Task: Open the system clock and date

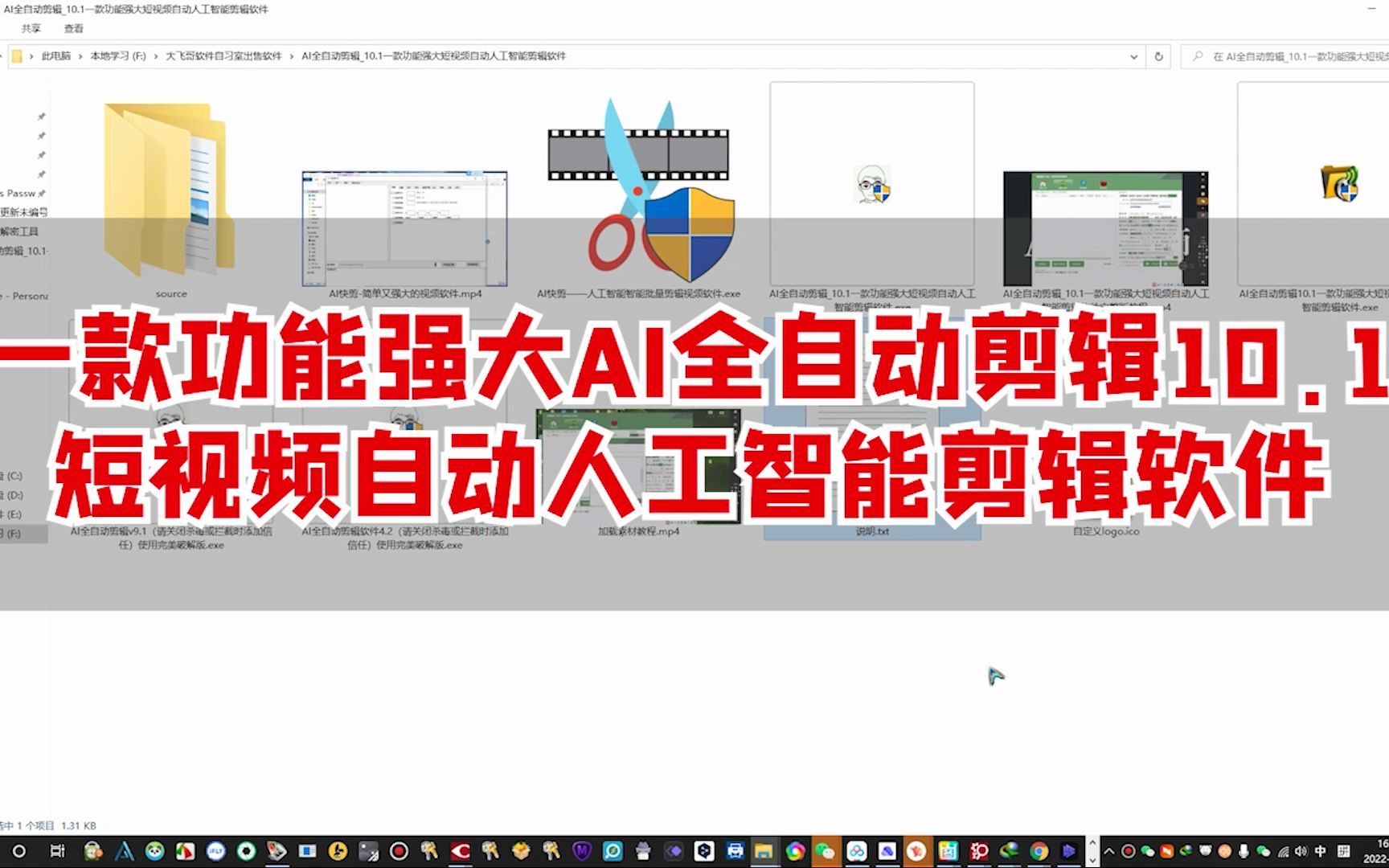Action: pyautogui.click(x=1377, y=851)
